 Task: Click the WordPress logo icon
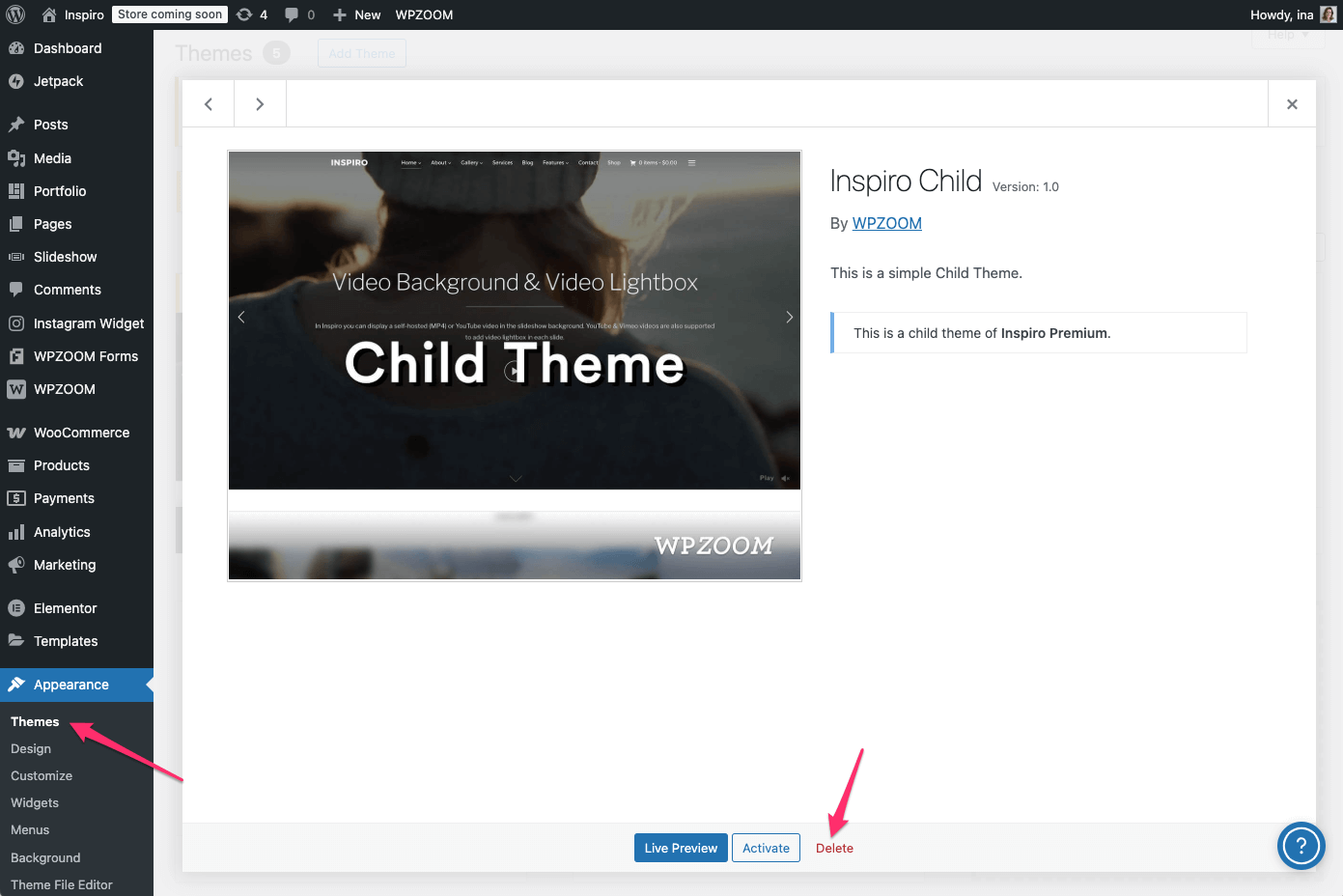pos(15,14)
